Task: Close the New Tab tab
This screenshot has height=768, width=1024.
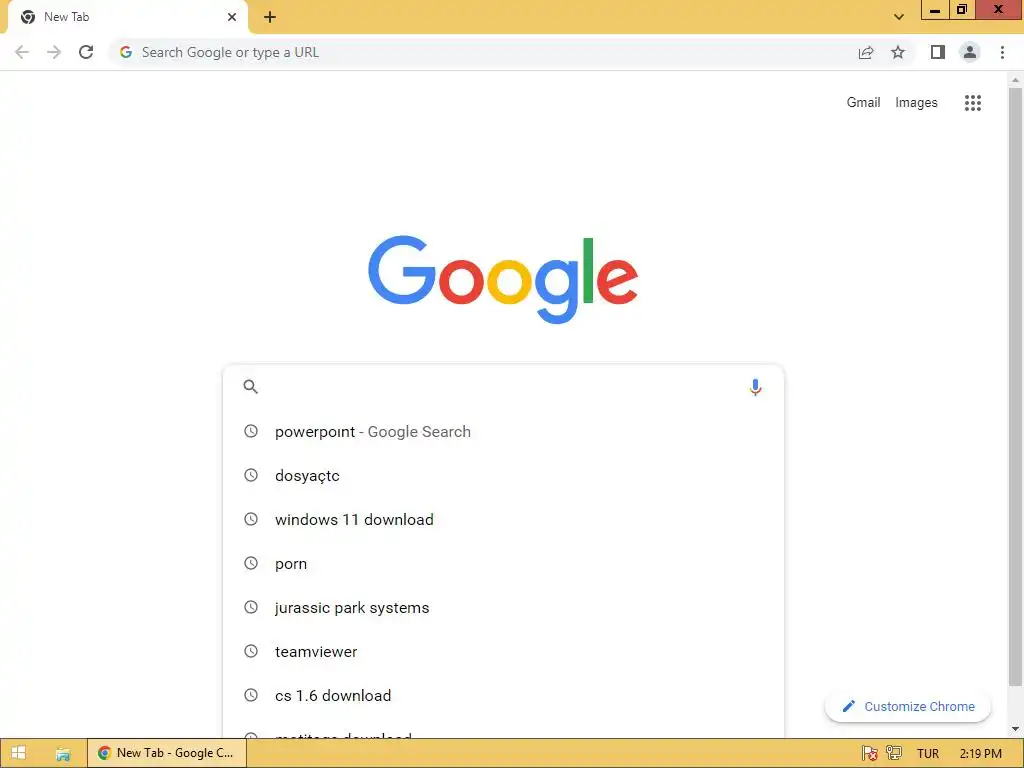Action: coord(232,17)
